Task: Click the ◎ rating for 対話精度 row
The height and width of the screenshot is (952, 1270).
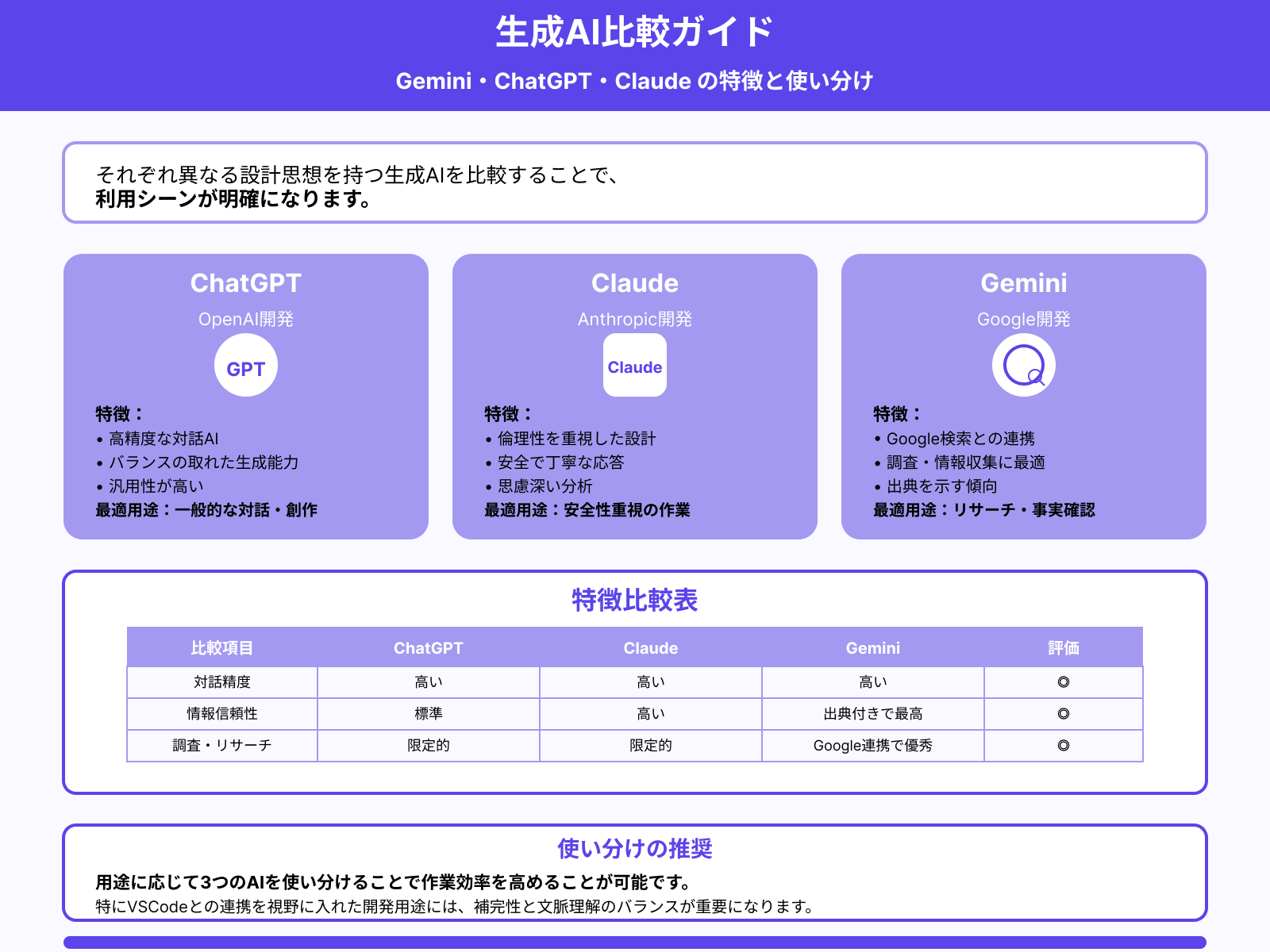Action: coord(1064,681)
